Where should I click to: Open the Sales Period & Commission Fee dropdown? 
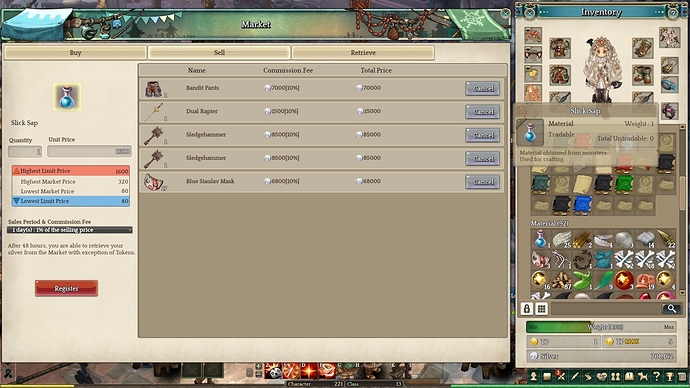click(x=70, y=230)
